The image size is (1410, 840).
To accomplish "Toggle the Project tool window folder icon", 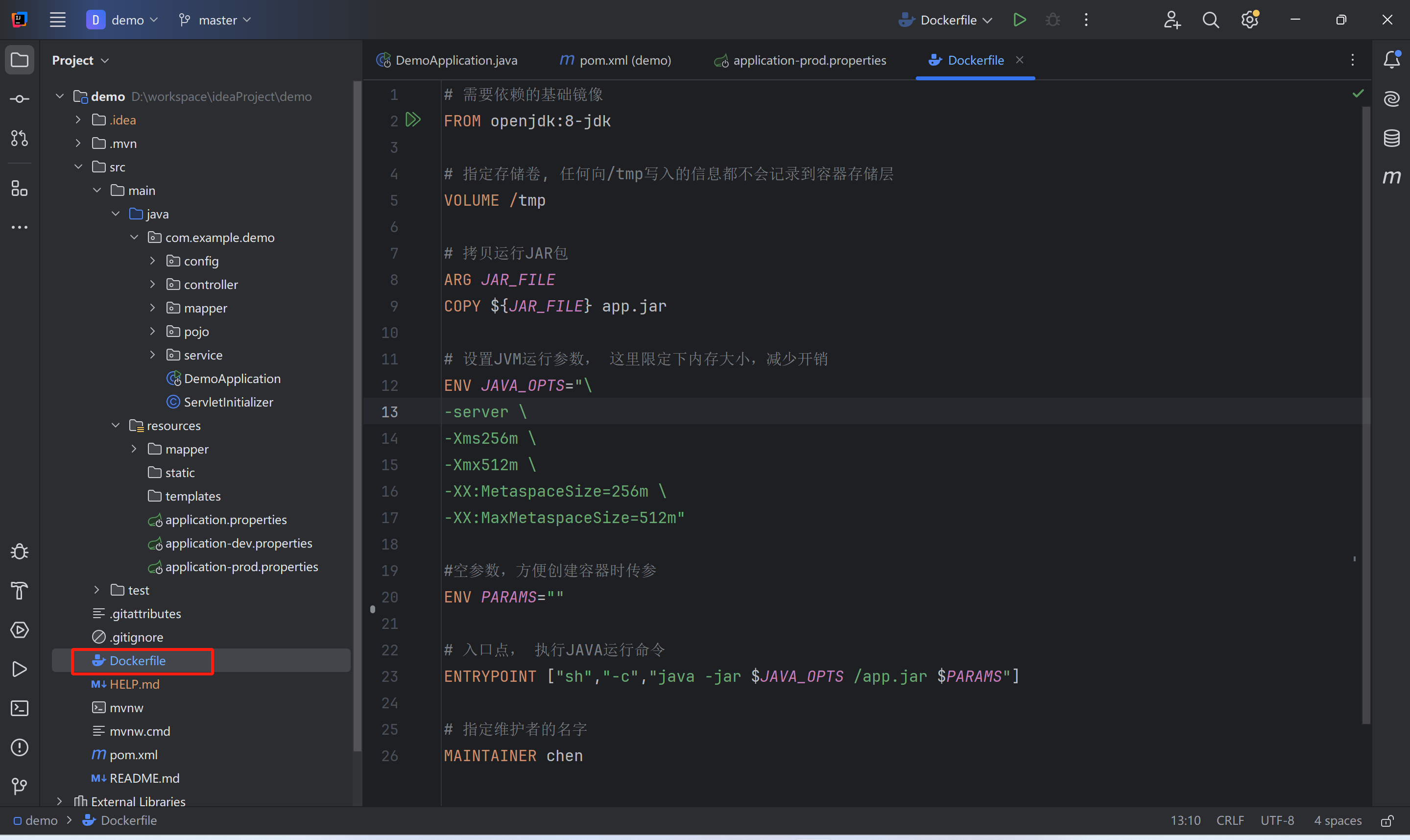I will click(19, 59).
